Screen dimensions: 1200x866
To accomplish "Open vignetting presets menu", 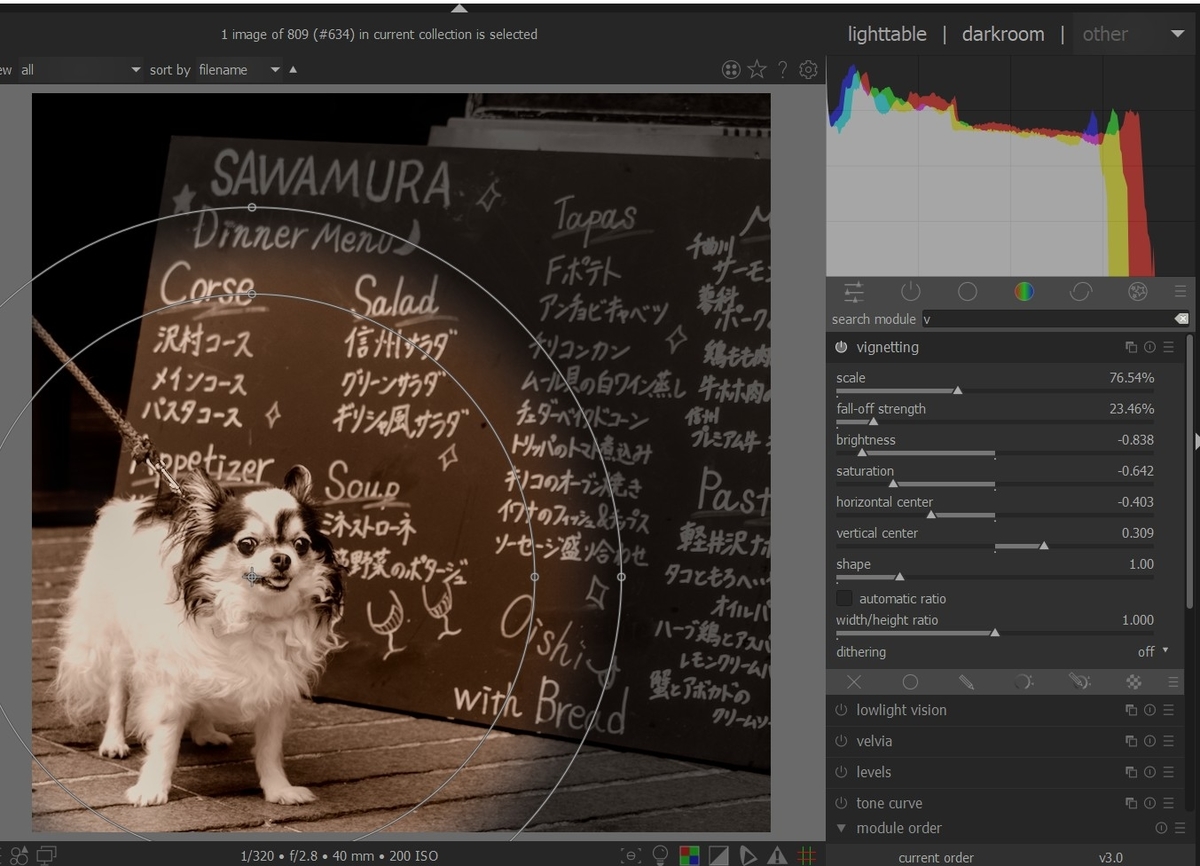I will 1168,347.
